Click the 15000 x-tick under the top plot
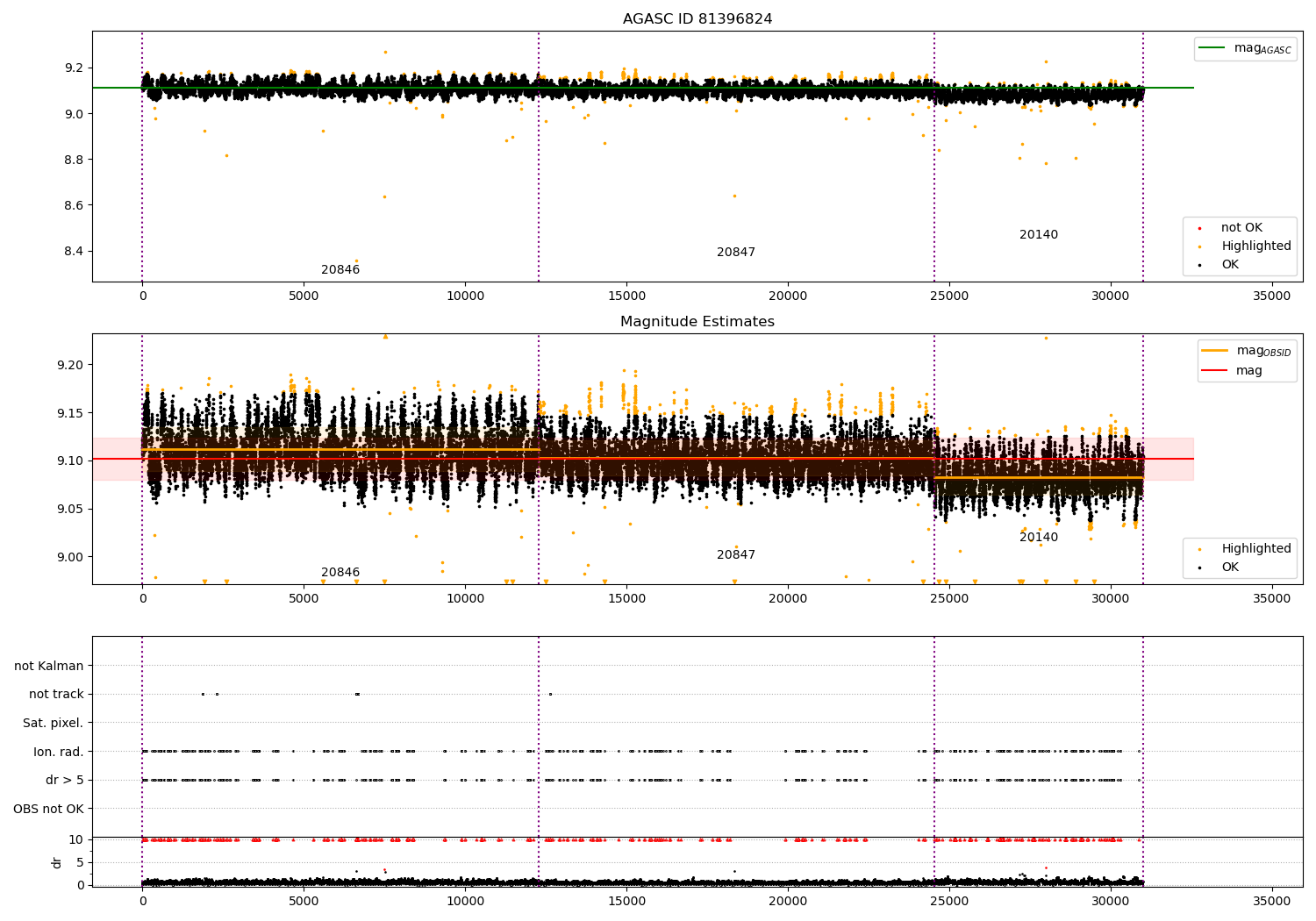The image size is (1316, 921). coord(626,296)
